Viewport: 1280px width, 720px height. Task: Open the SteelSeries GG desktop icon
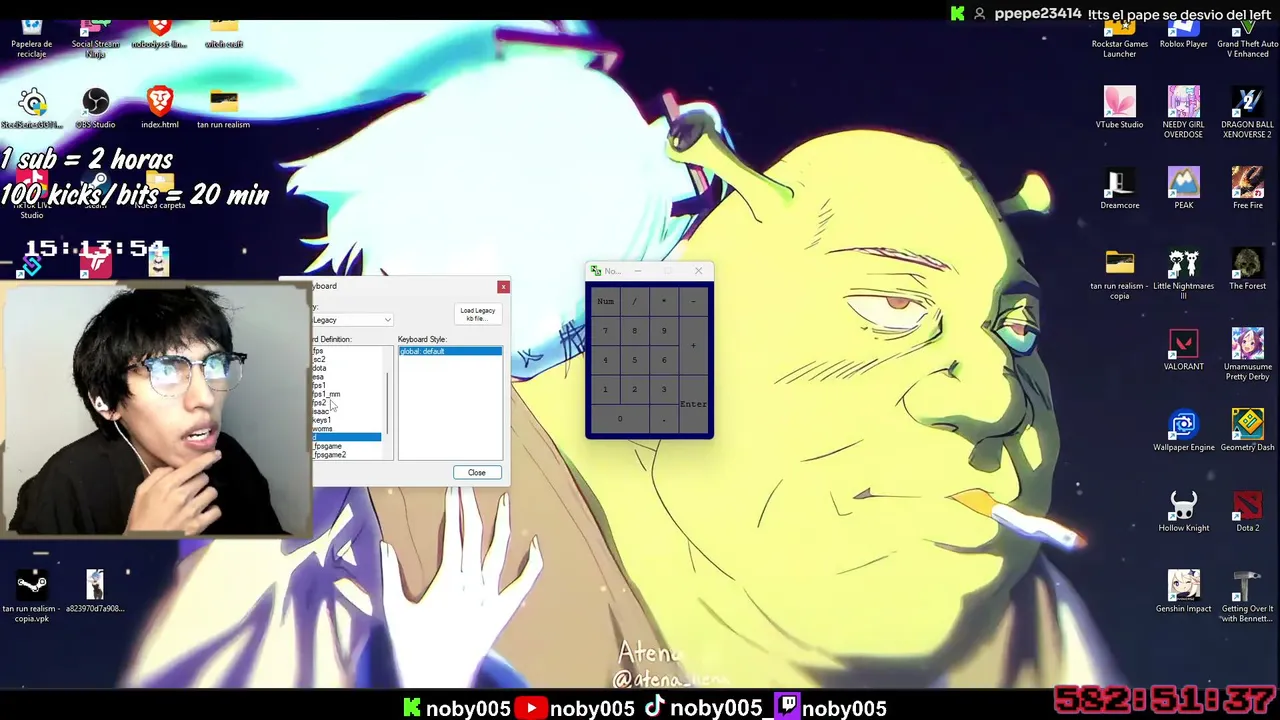[x=32, y=108]
